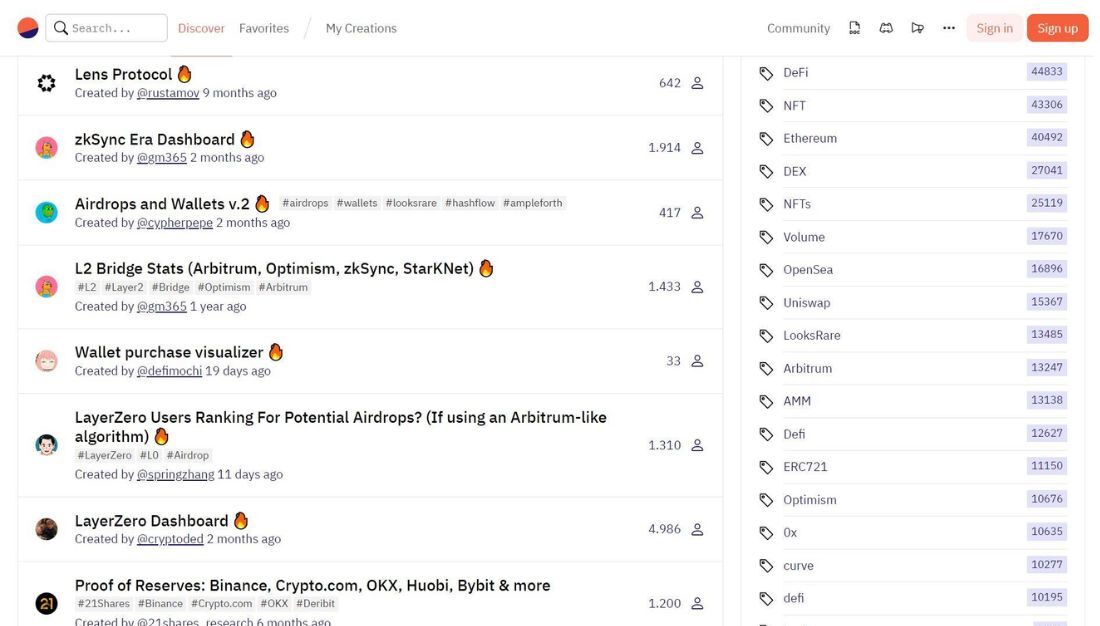
Task: Click the docs icon in header
Action: click(854, 28)
